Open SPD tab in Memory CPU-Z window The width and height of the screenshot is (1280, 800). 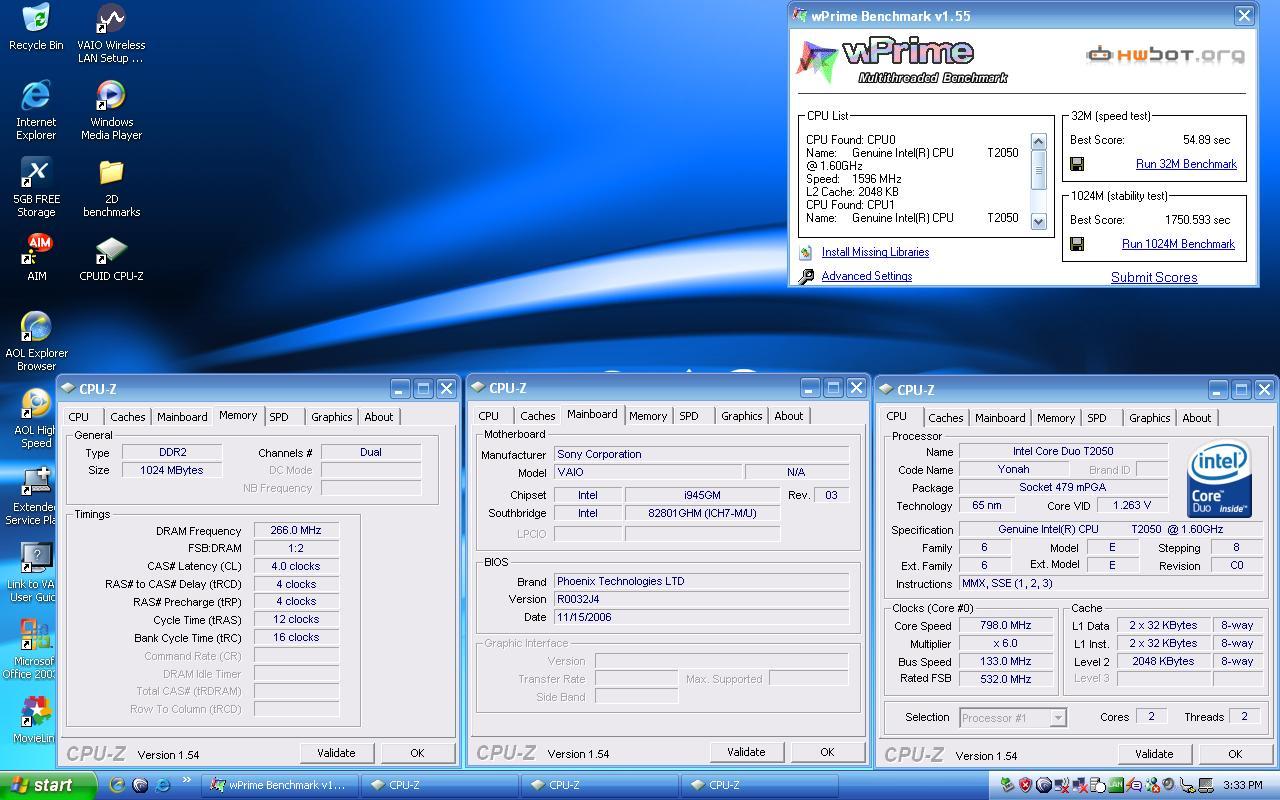(x=279, y=417)
